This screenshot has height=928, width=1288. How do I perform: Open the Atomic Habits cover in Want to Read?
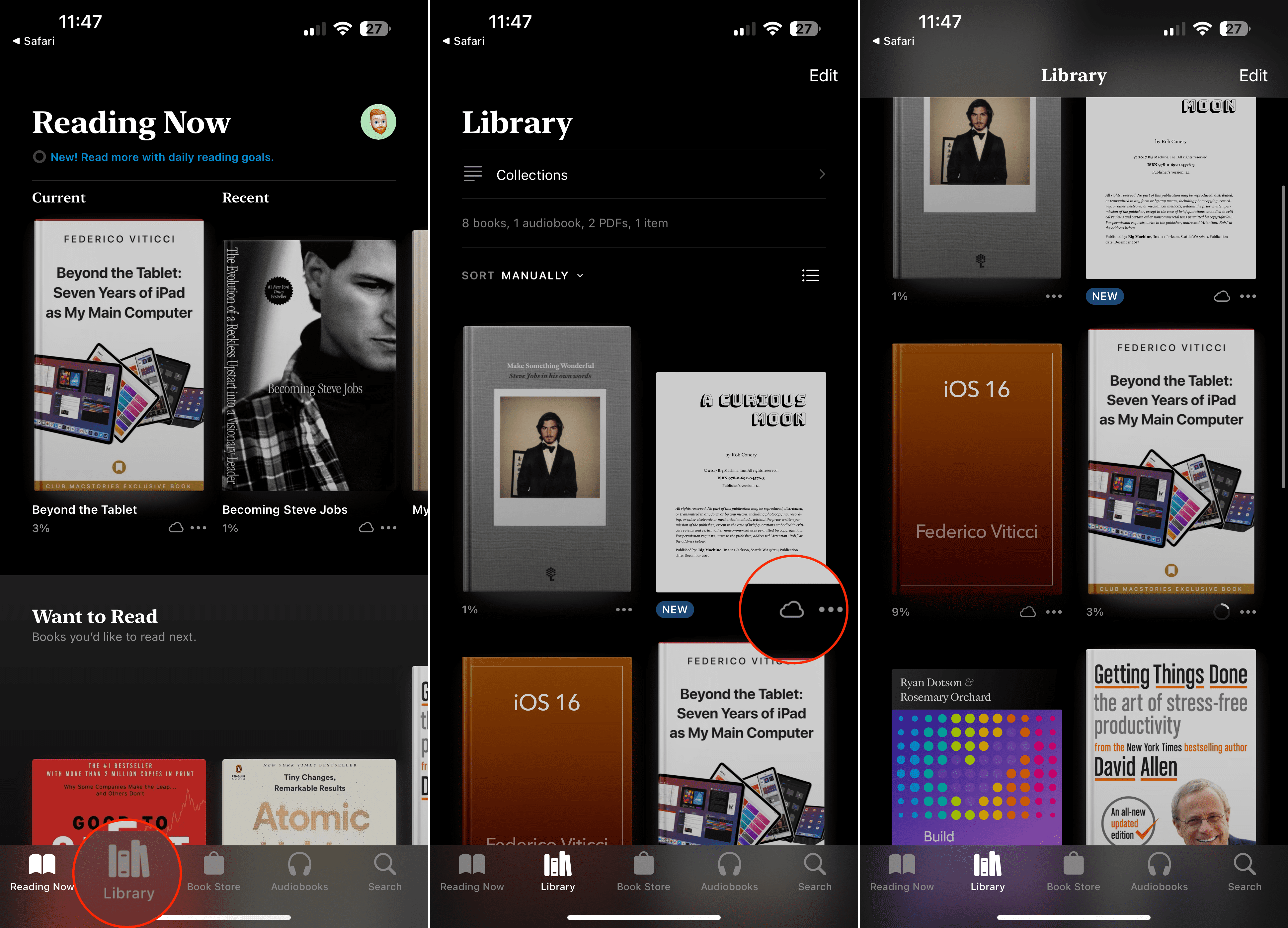tap(309, 802)
